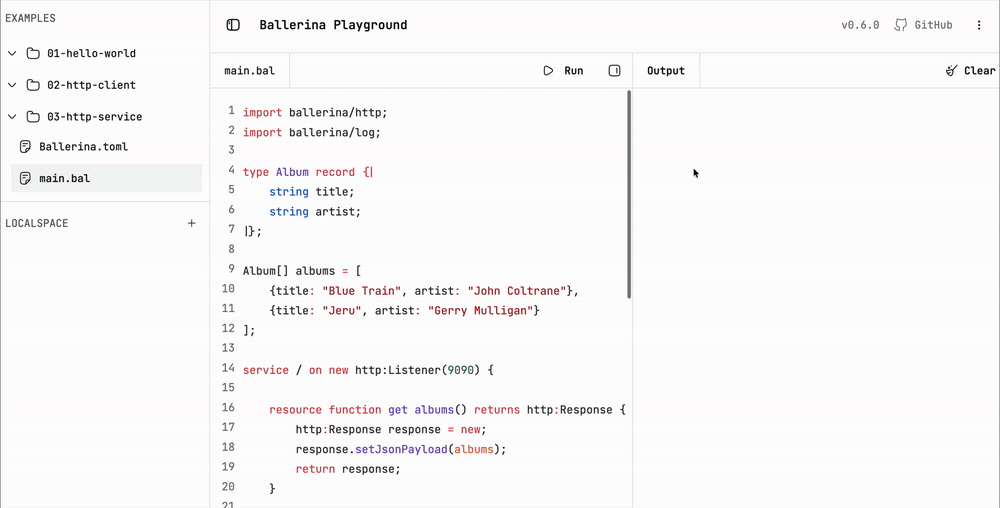Place cursor on line 1 import ballerina/http
The height and width of the screenshot is (508, 1000).
pyautogui.click(x=315, y=113)
